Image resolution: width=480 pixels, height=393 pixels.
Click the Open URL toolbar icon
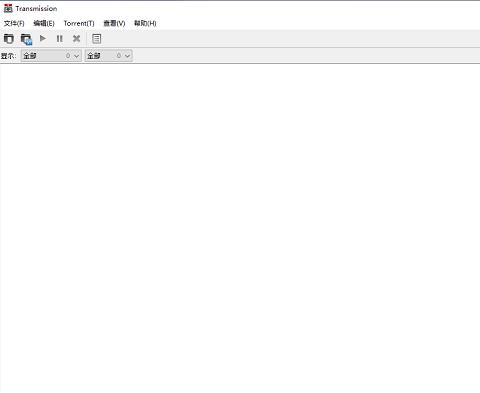point(26,39)
